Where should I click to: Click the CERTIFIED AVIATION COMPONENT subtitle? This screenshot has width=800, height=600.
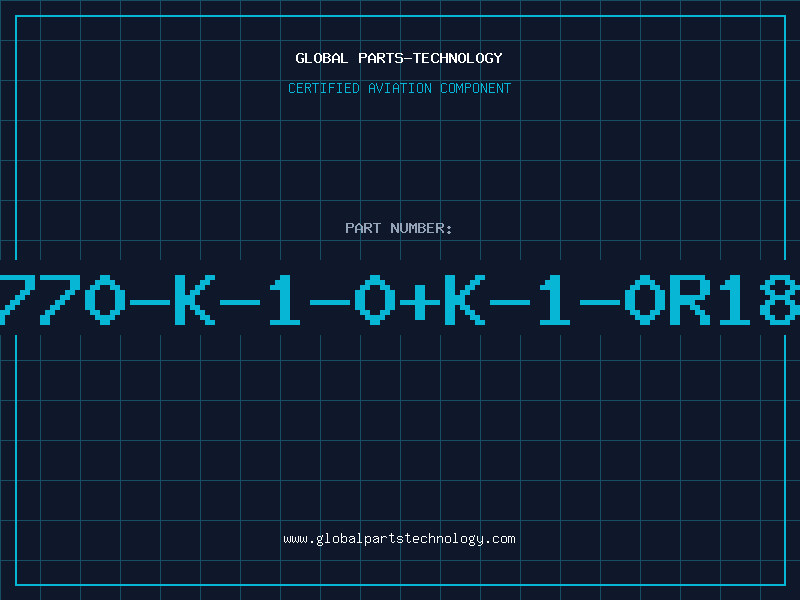pos(399,88)
